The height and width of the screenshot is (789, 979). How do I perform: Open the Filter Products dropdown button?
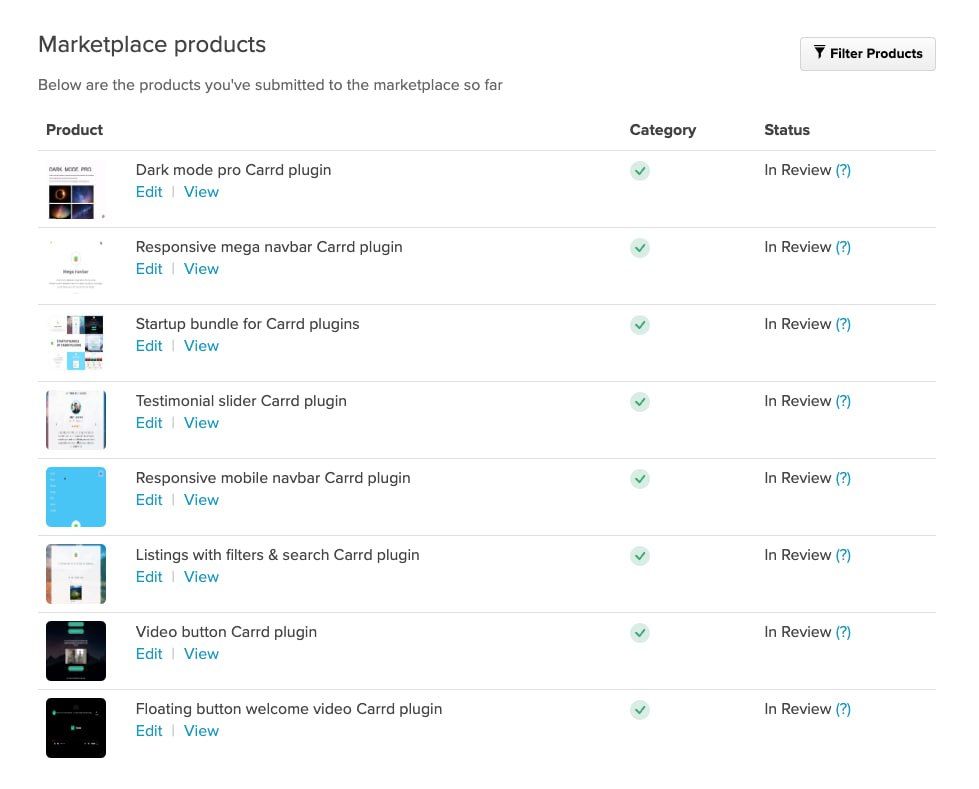point(867,54)
